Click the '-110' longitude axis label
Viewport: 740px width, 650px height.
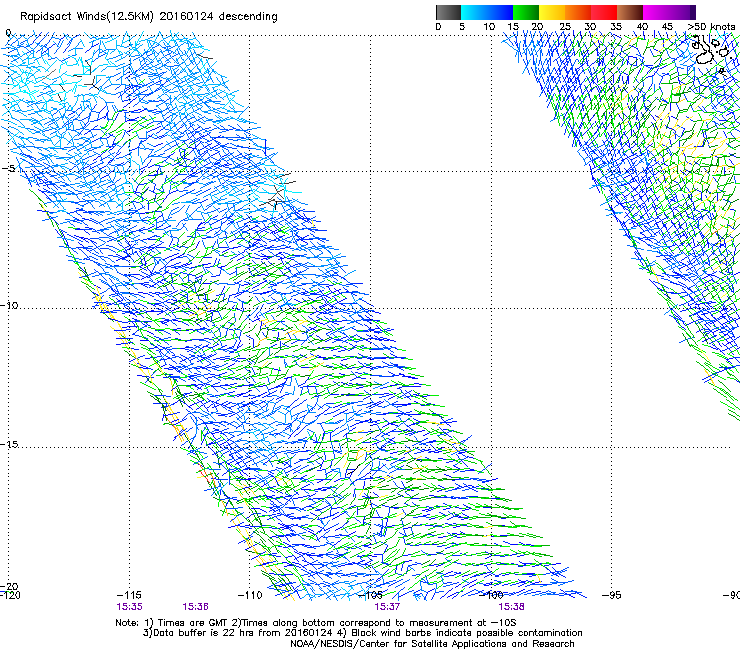(250, 595)
